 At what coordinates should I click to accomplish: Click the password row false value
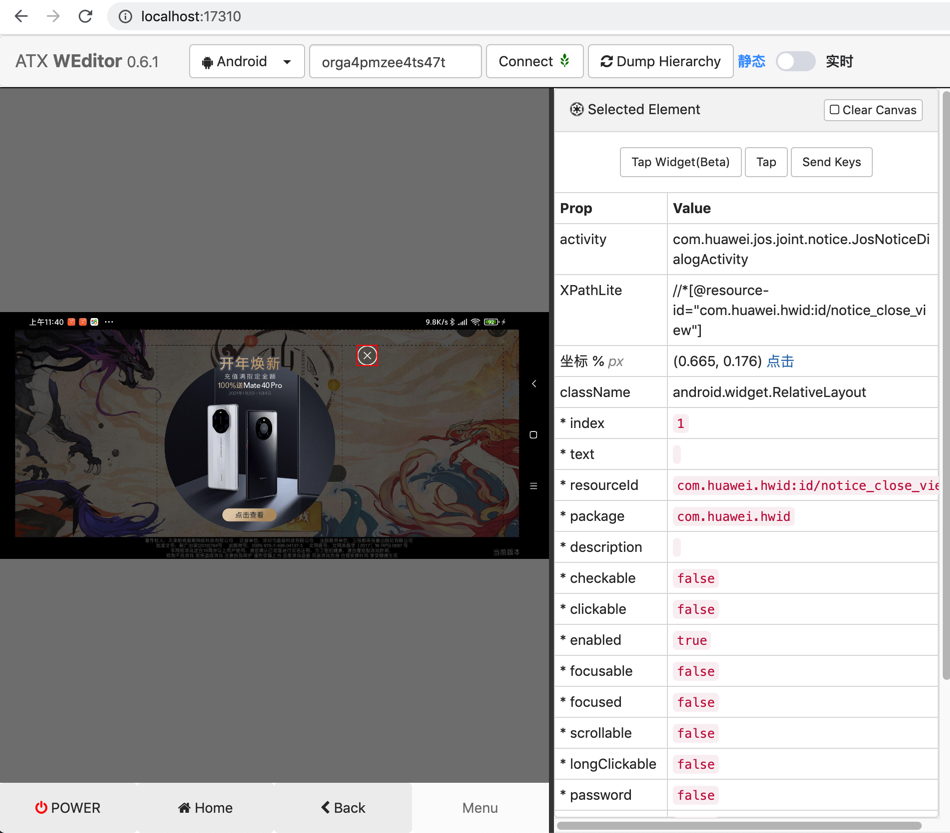click(x=696, y=795)
